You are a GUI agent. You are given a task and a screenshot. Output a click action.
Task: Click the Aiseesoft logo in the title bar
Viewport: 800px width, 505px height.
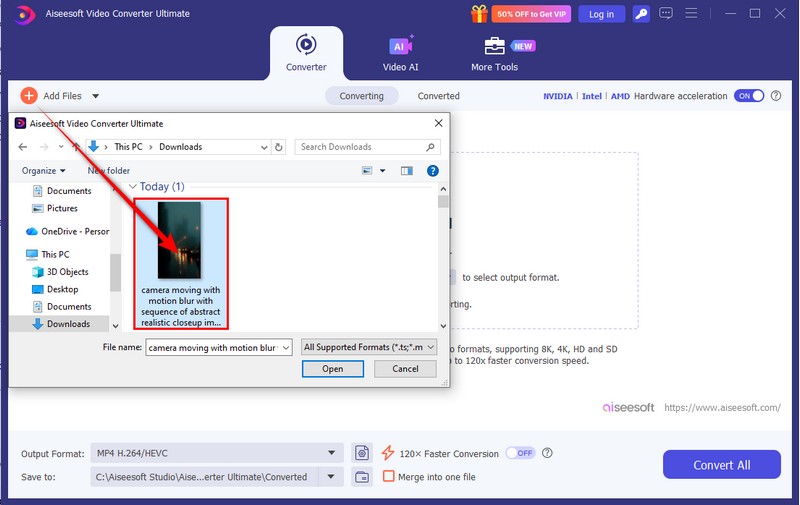(24, 14)
